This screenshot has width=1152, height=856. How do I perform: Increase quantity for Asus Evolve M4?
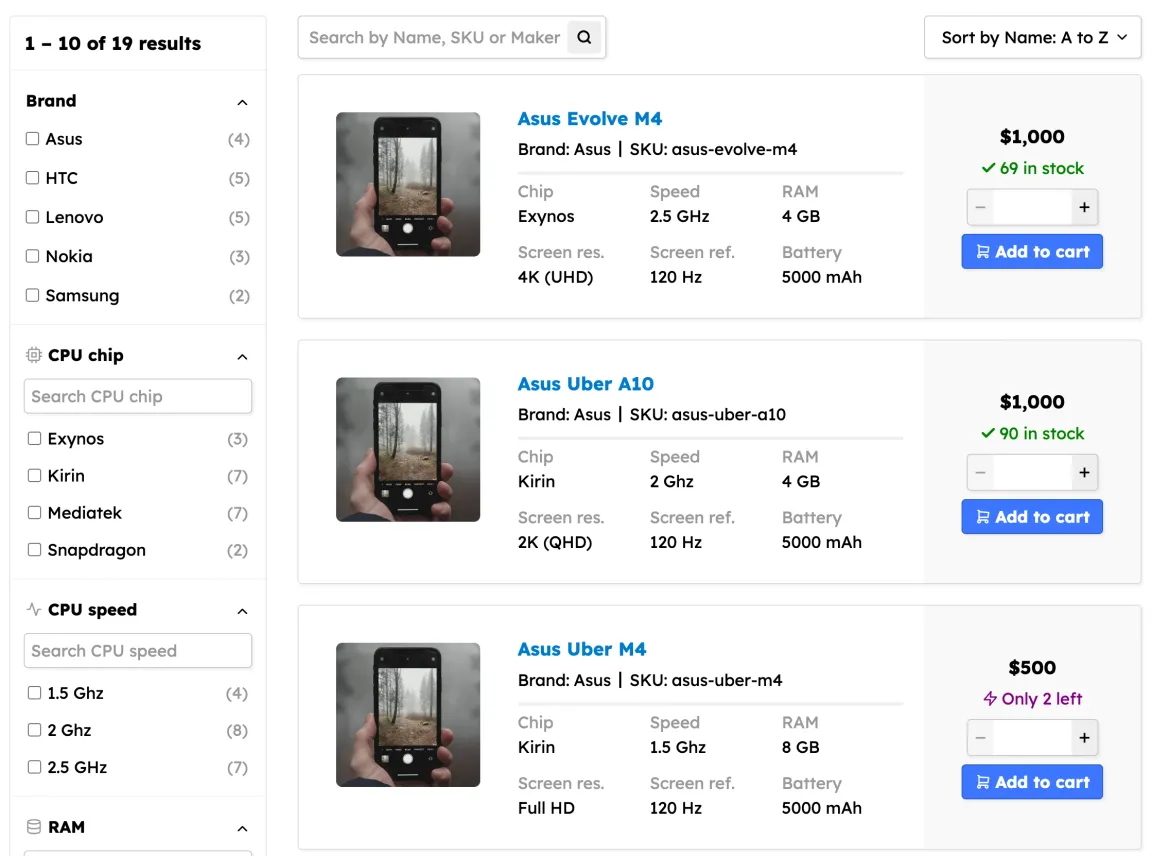click(x=1084, y=208)
